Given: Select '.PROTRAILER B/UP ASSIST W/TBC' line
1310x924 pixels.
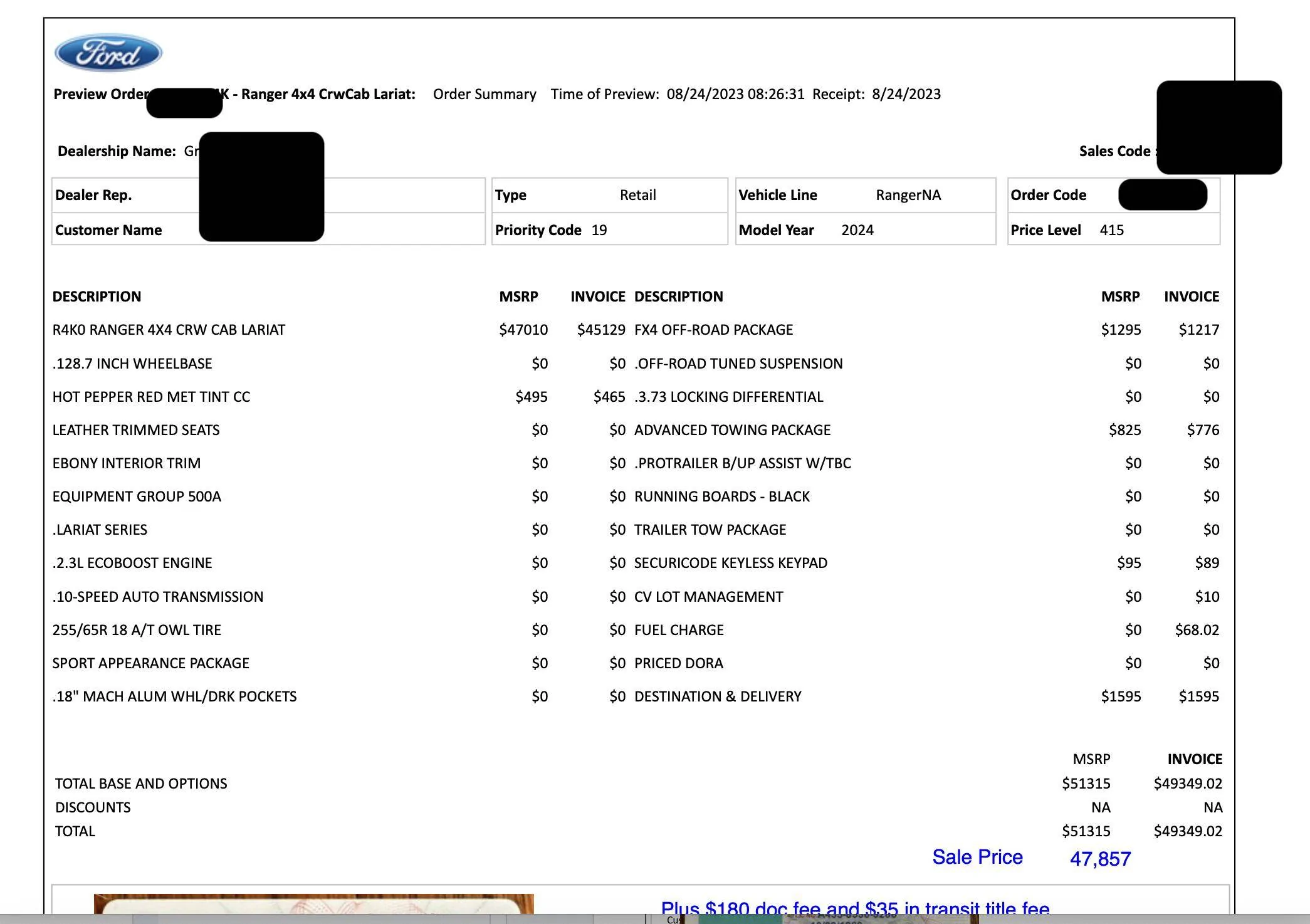Looking at the screenshot, I should 743,463.
